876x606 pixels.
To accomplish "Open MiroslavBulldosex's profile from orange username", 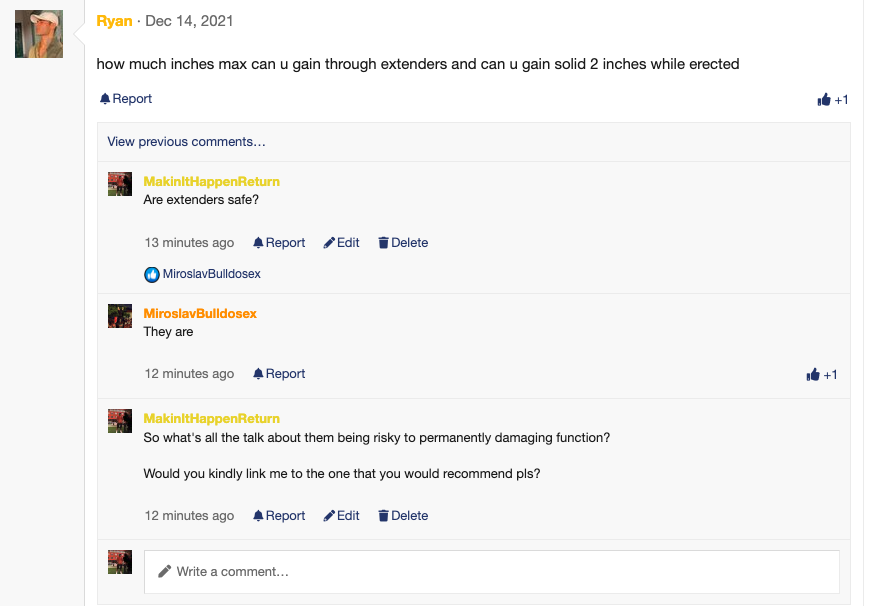I will click(200, 313).
